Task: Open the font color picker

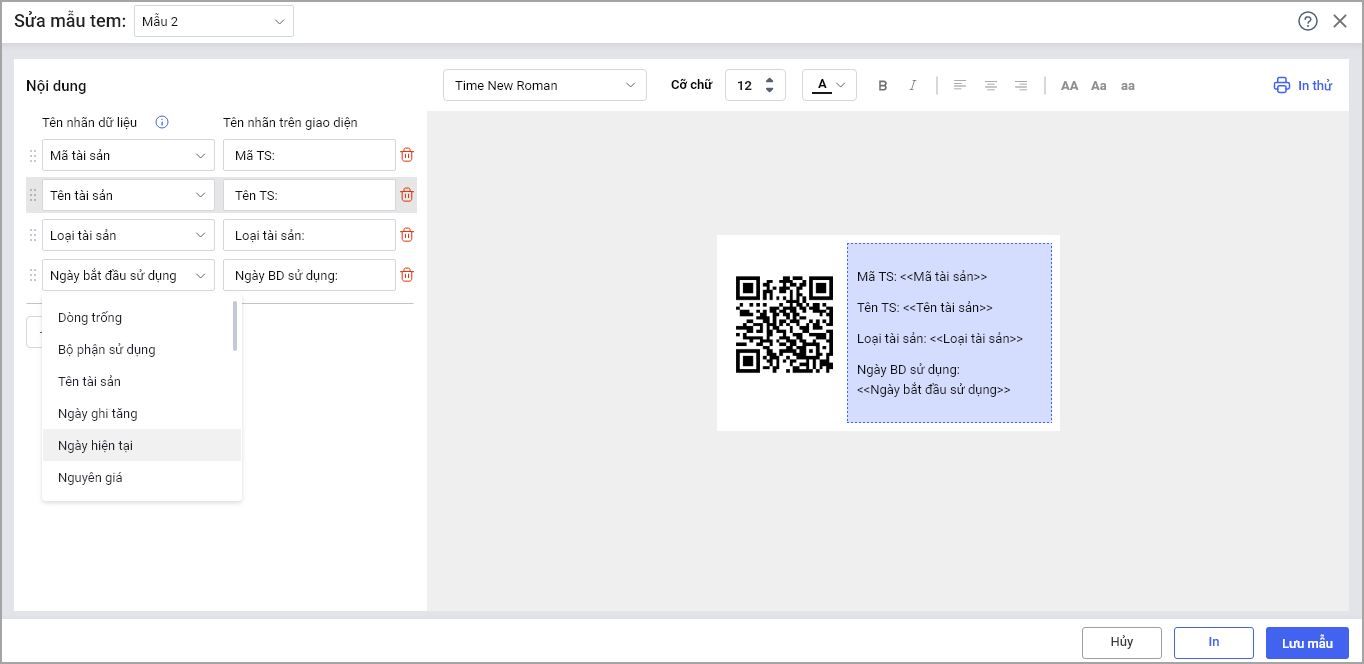Action: point(829,85)
